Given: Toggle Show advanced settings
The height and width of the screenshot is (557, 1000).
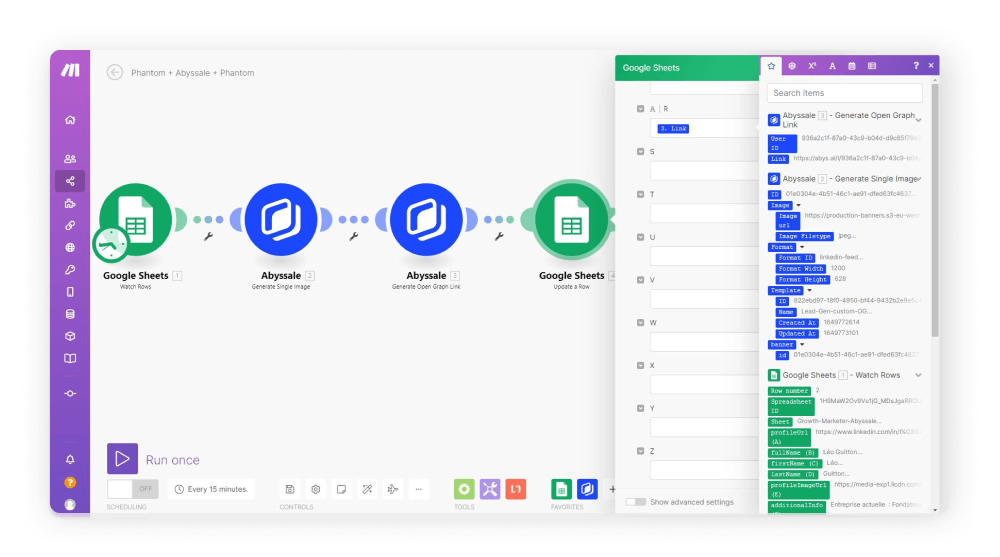Looking at the screenshot, I should tap(636, 502).
